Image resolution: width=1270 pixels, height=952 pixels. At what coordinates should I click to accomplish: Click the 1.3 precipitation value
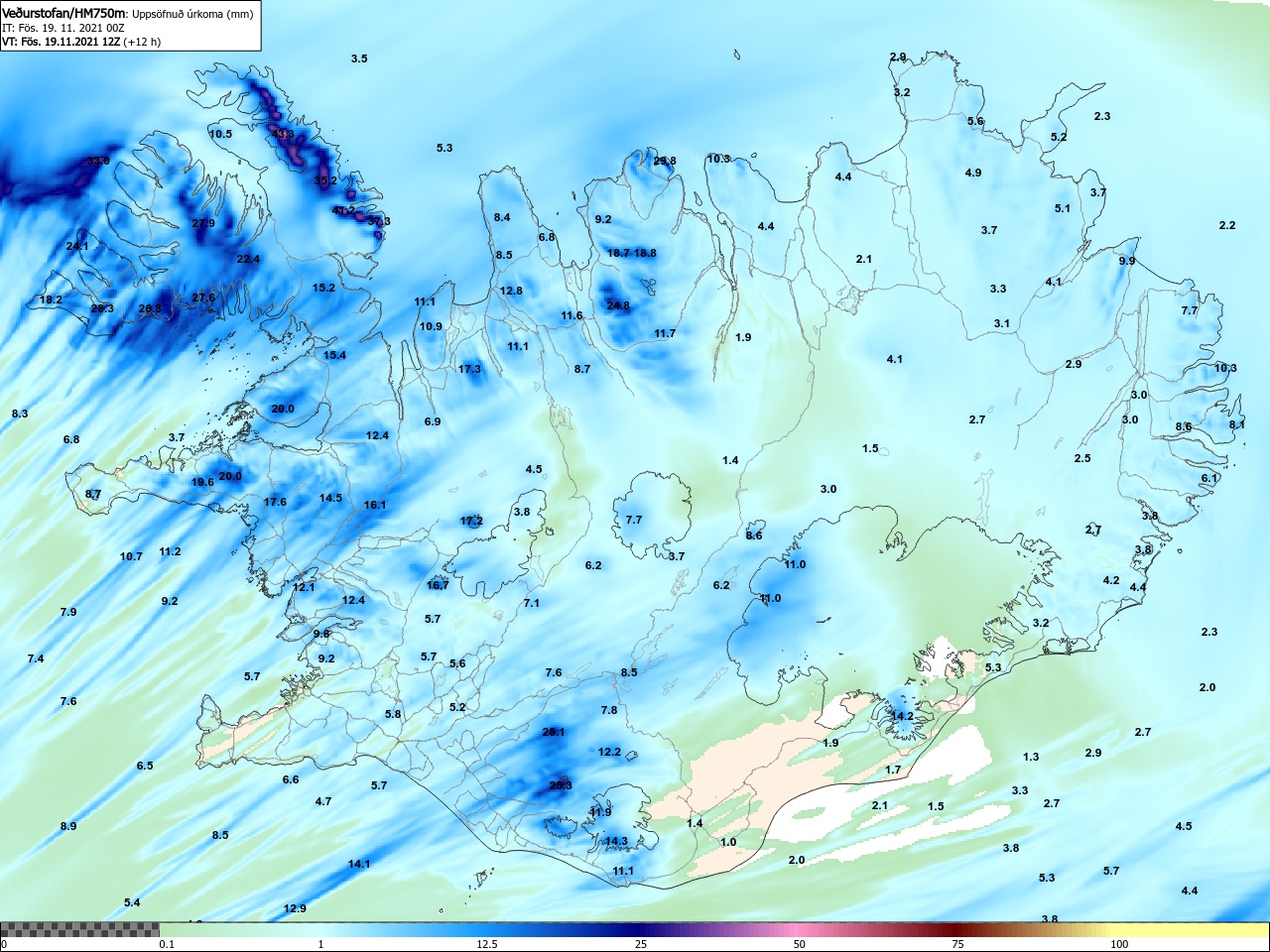coord(1031,757)
